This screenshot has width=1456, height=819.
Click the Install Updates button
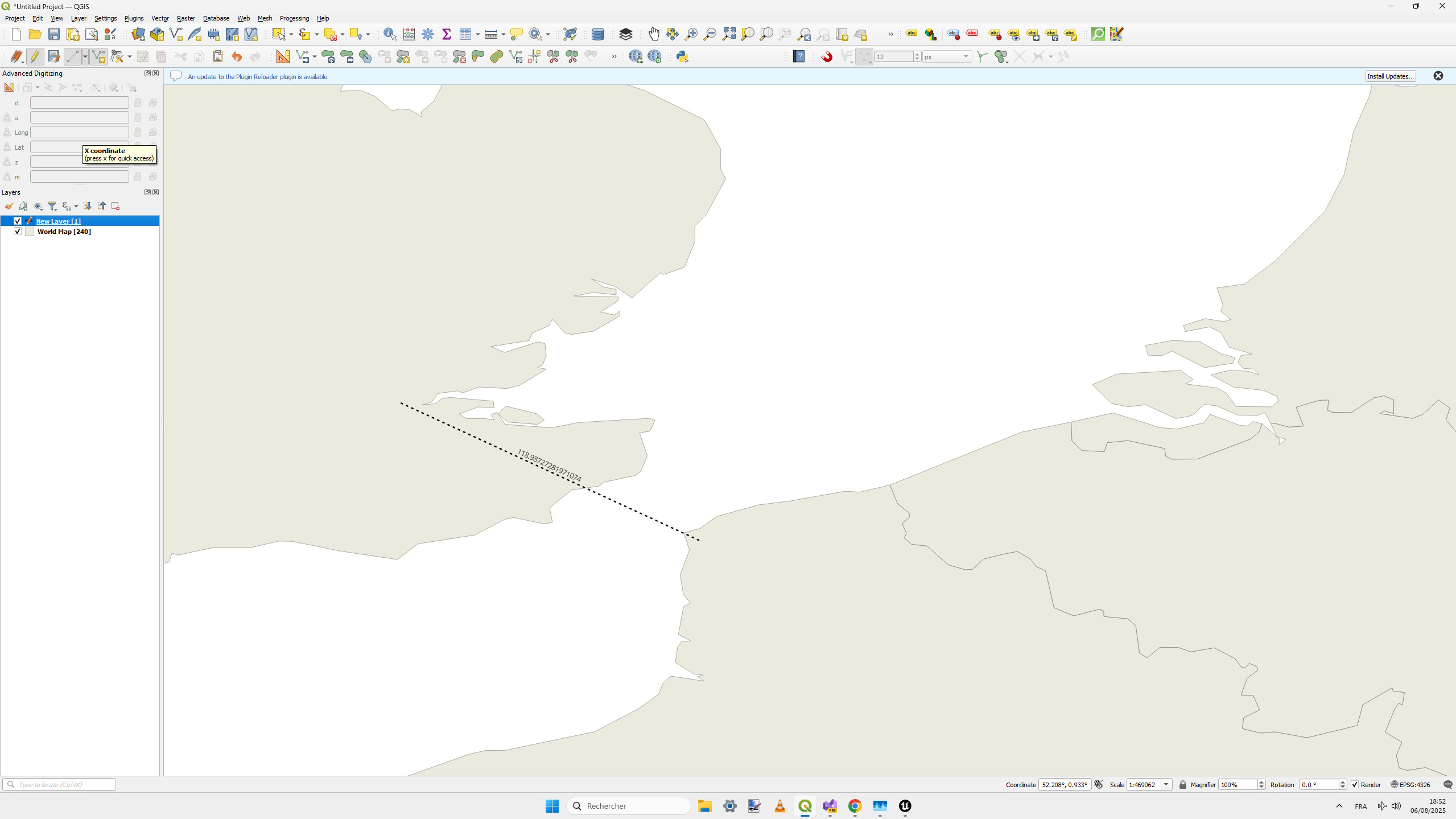[1390, 76]
